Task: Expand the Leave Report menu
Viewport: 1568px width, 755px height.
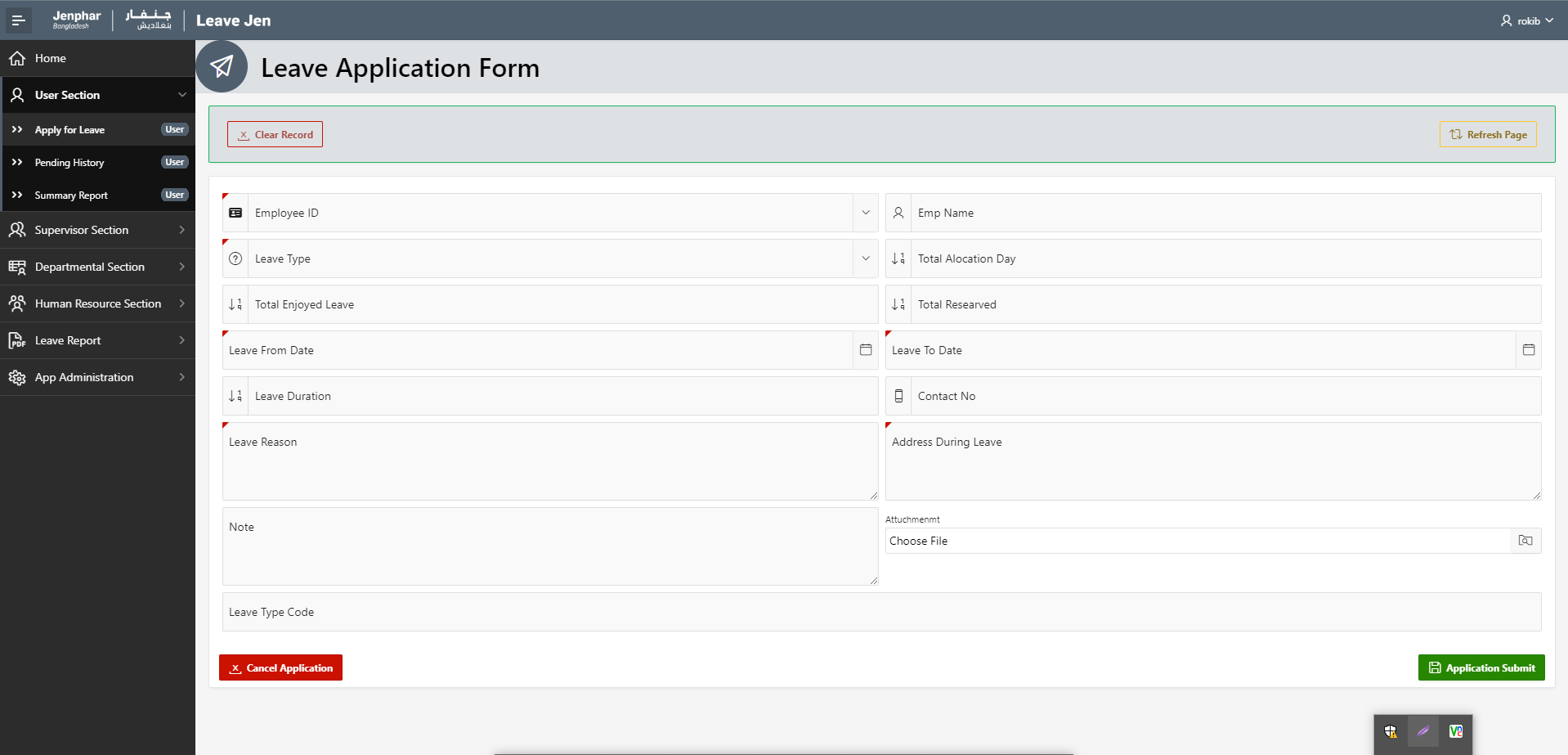Action: (x=97, y=340)
